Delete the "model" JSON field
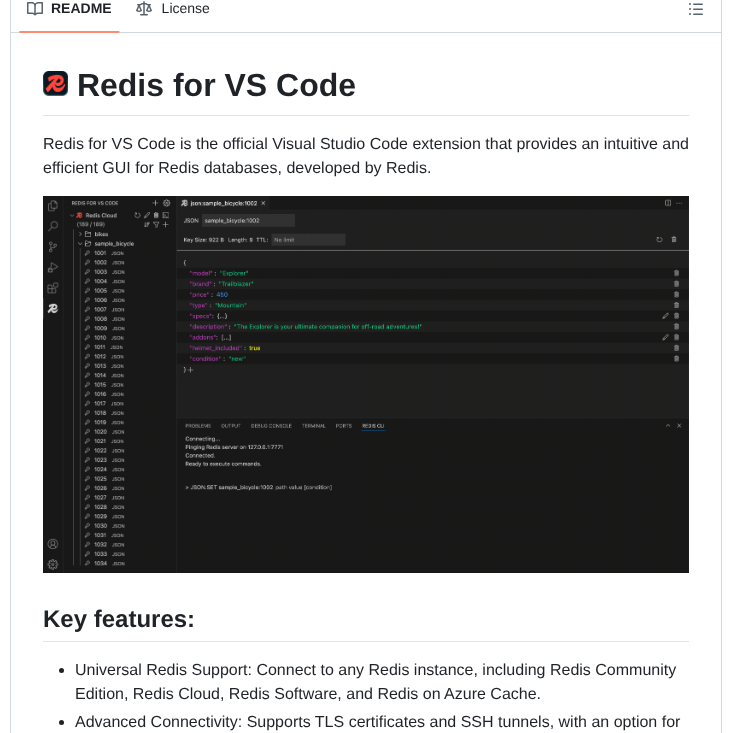Image resolution: width=734 pixels, height=733 pixels. 676,273
